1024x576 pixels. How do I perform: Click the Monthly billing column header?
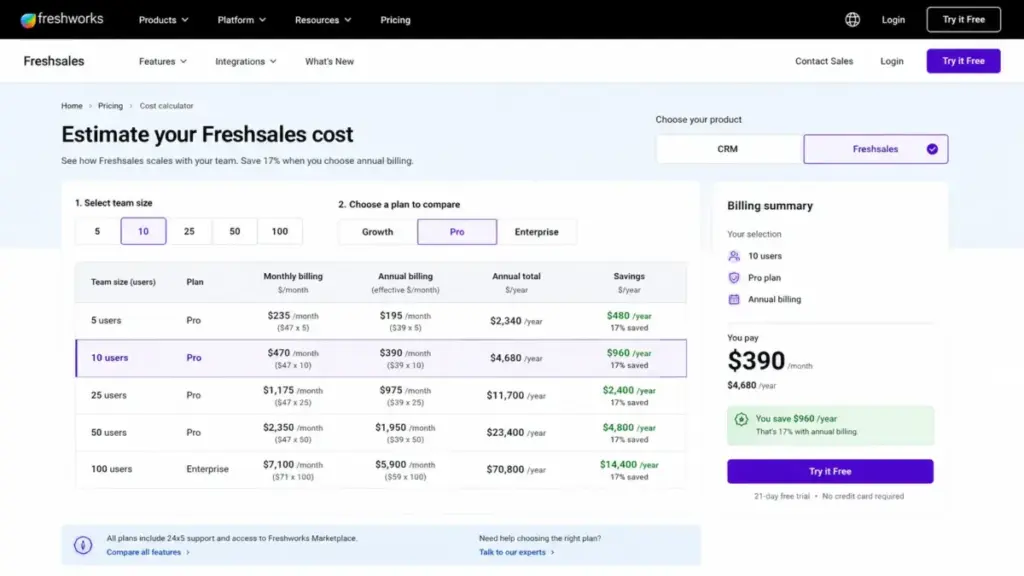(x=293, y=282)
